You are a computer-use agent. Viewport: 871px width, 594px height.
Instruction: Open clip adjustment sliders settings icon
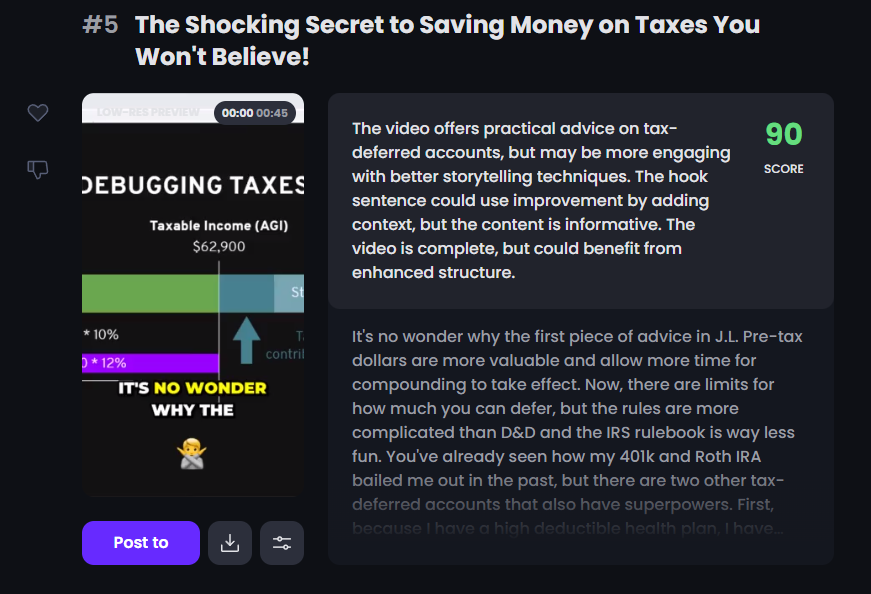click(282, 543)
